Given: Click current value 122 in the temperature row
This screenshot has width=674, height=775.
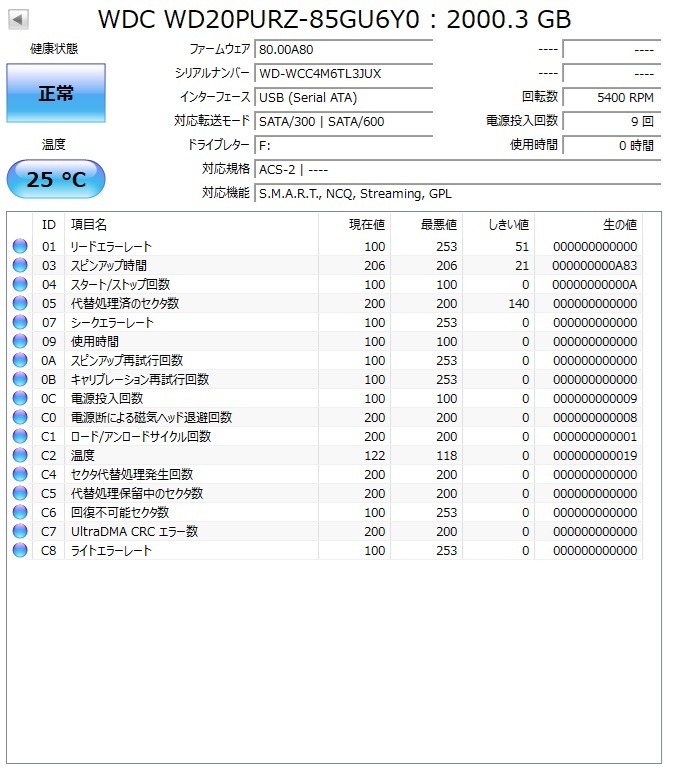Looking at the screenshot, I should 375,456.
